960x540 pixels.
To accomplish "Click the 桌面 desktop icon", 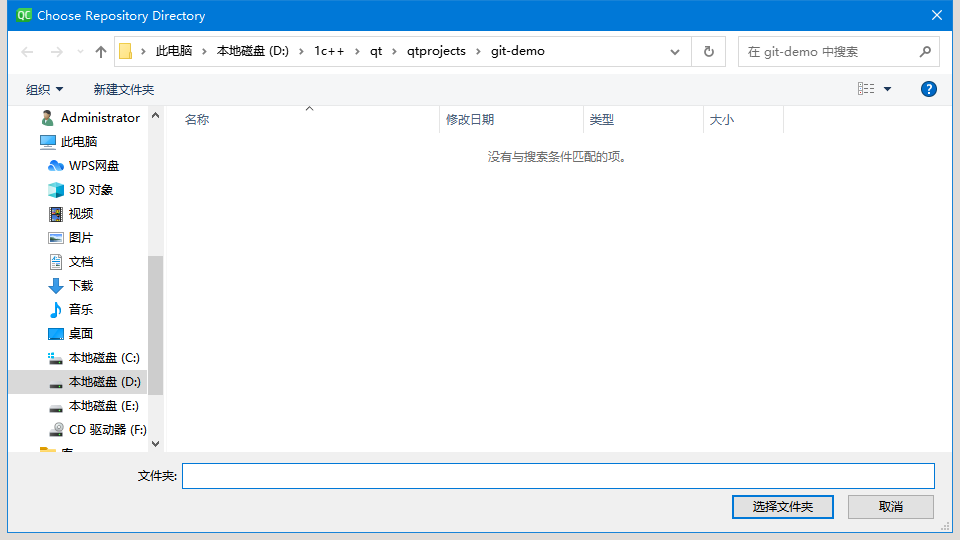I will (x=56, y=334).
